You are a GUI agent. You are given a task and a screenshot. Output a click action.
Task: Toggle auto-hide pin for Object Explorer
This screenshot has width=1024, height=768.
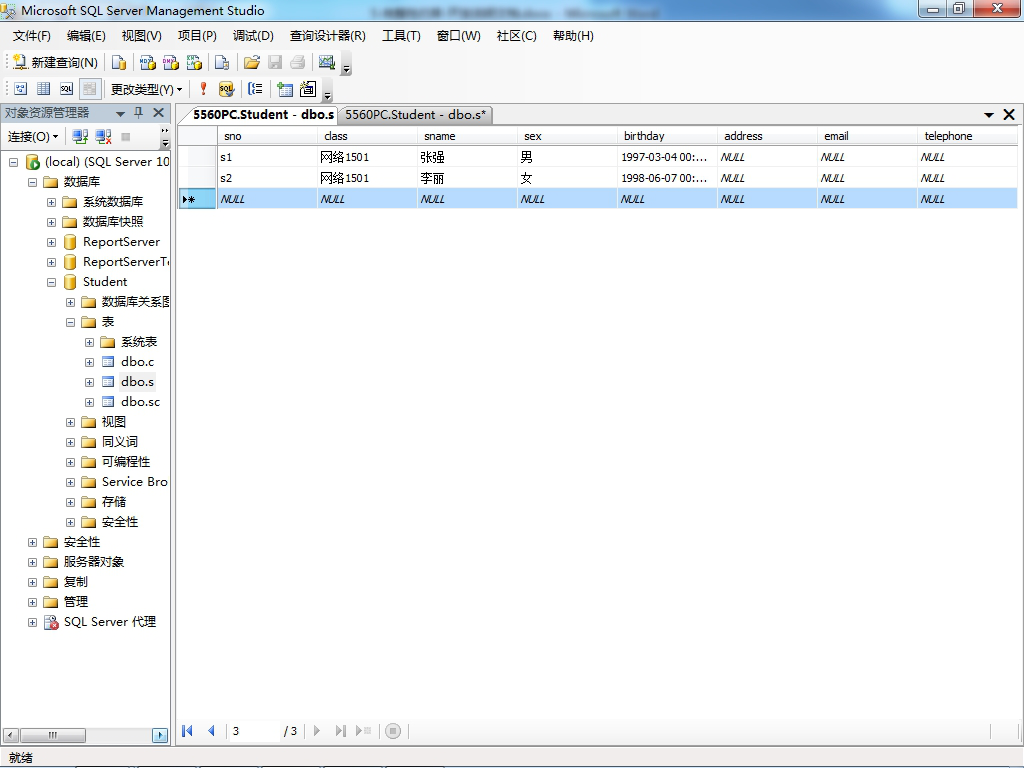coord(138,113)
